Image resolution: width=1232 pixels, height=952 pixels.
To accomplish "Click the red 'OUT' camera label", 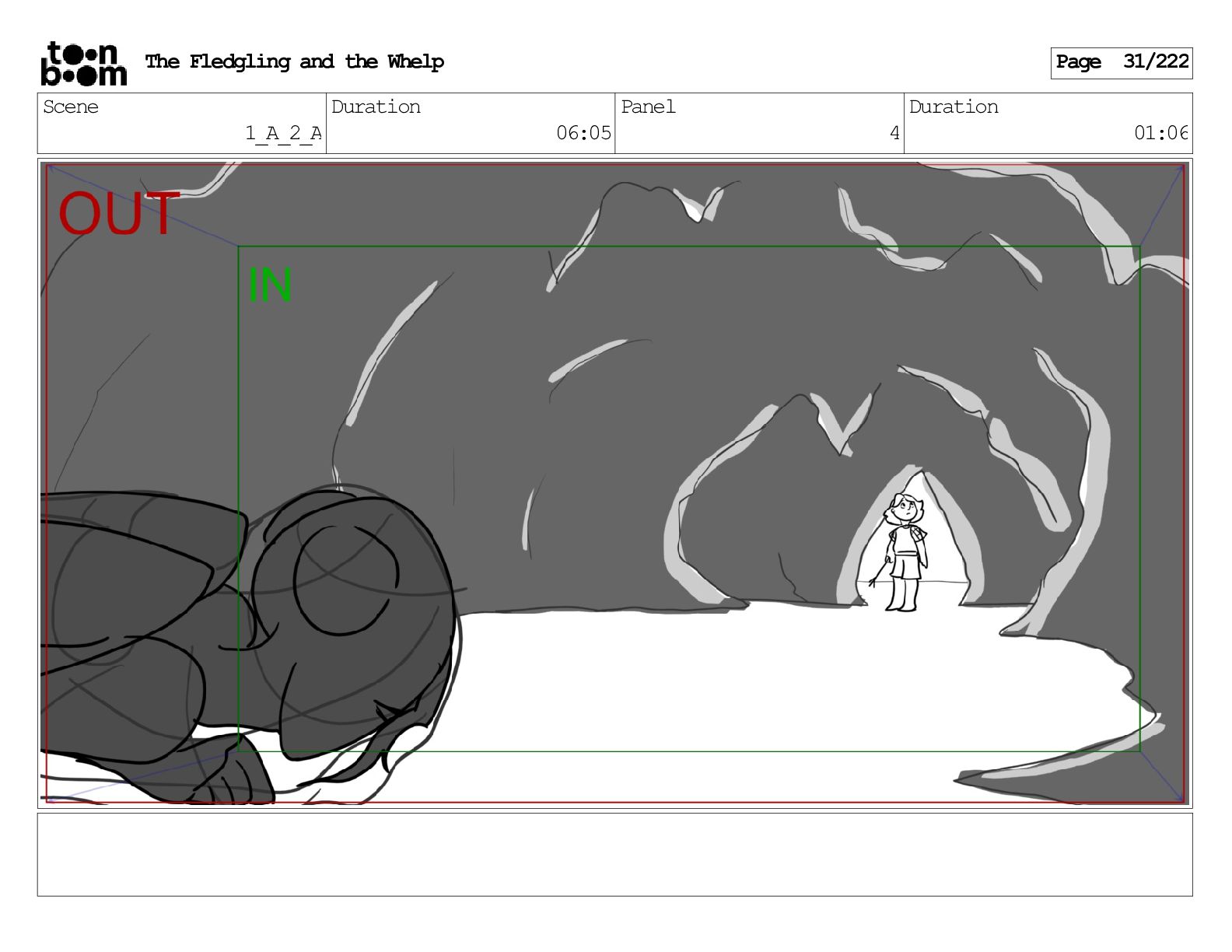I will pyautogui.click(x=119, y=214).
